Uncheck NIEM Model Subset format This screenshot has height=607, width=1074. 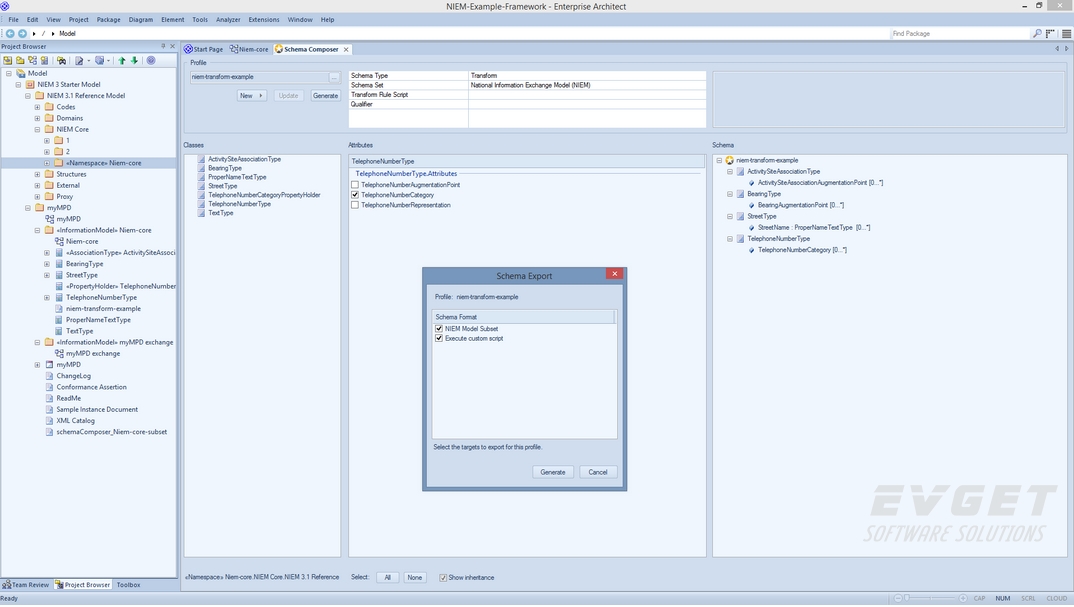coord(439,329)
